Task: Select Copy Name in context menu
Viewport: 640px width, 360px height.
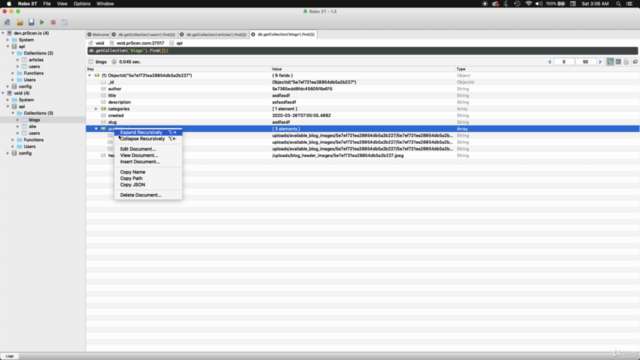Action: [x=148, y=172]
